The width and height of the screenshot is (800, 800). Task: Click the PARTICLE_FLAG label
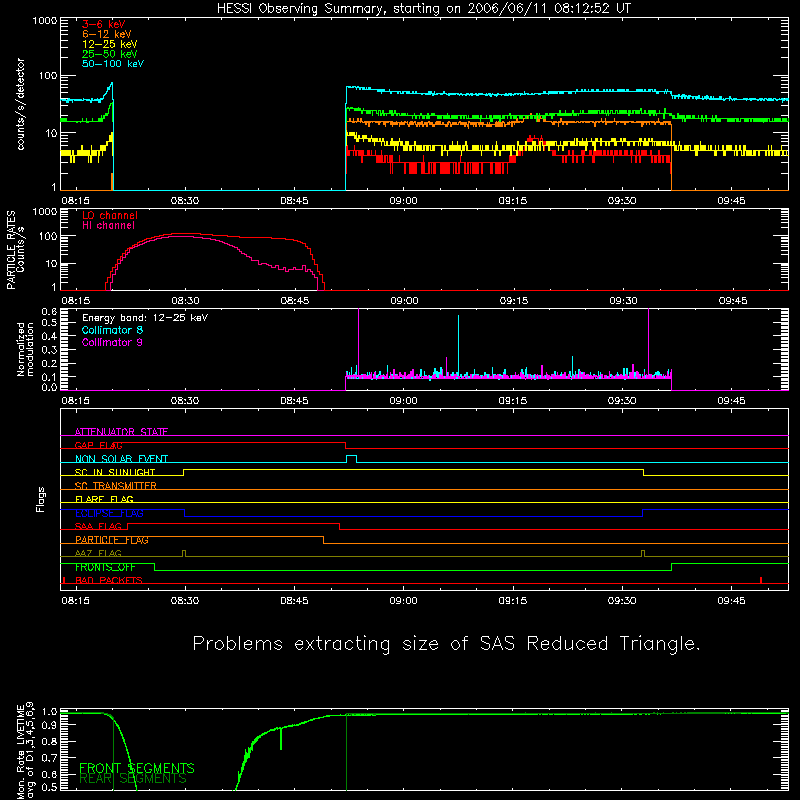pyautogui.click(x=112, y=540)
